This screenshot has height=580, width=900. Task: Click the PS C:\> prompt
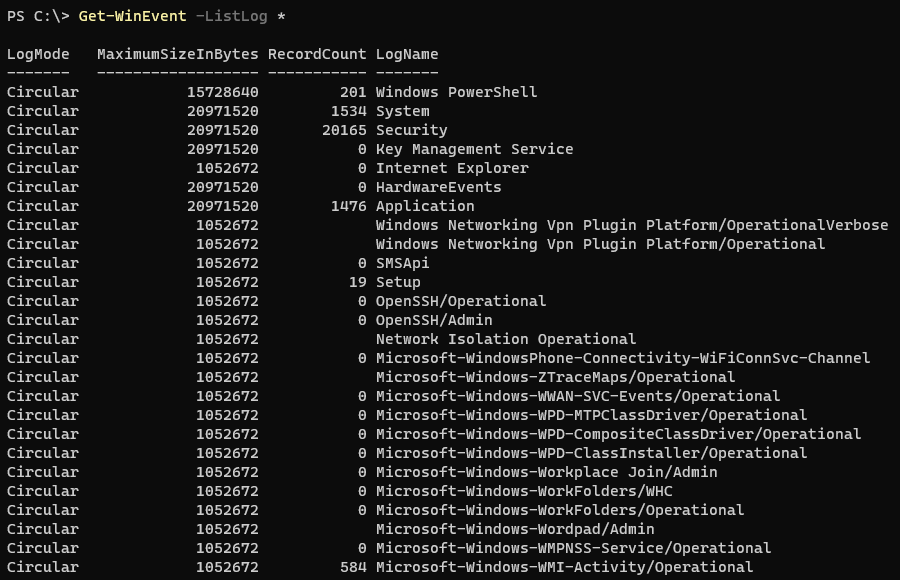[x=34, y=16]
